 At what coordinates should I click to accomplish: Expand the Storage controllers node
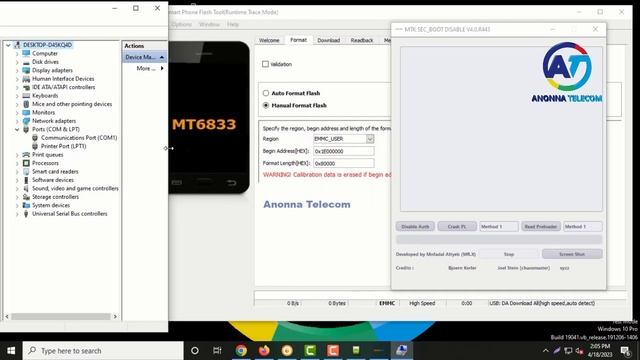pyautogui.click(x=17, y=197)
